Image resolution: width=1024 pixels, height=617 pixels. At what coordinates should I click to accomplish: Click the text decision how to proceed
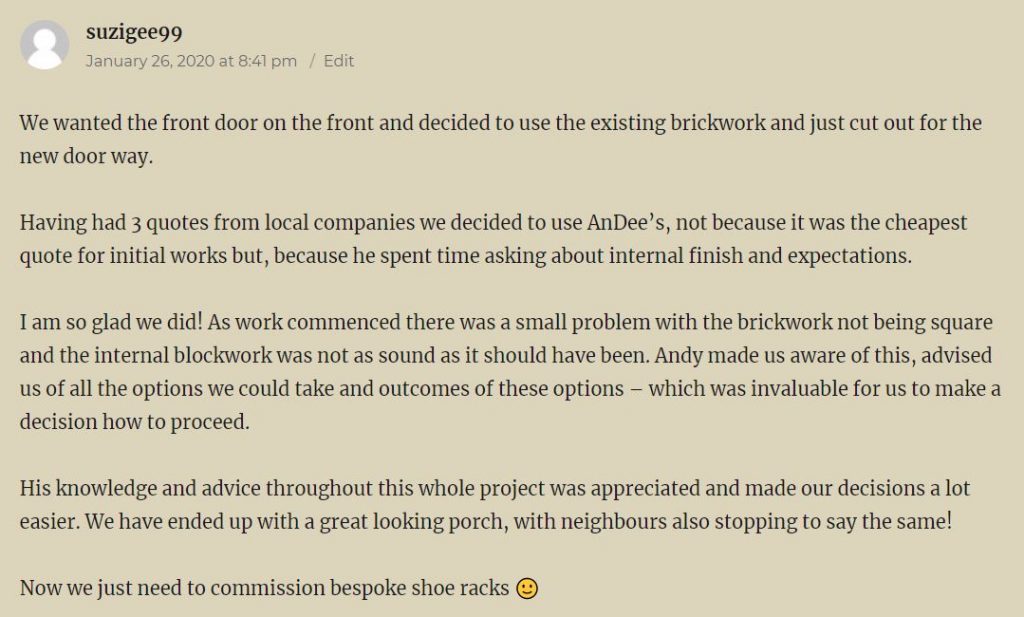[x=135, y=422]
